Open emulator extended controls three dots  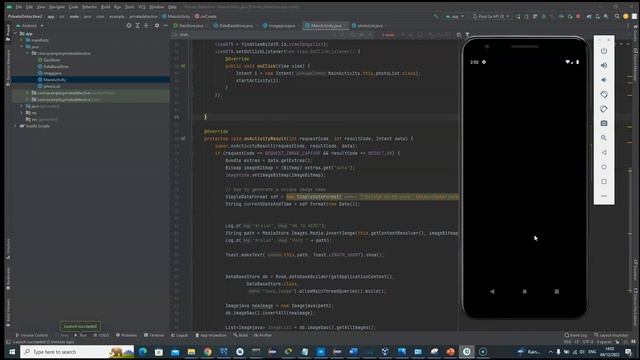point(604,196)
